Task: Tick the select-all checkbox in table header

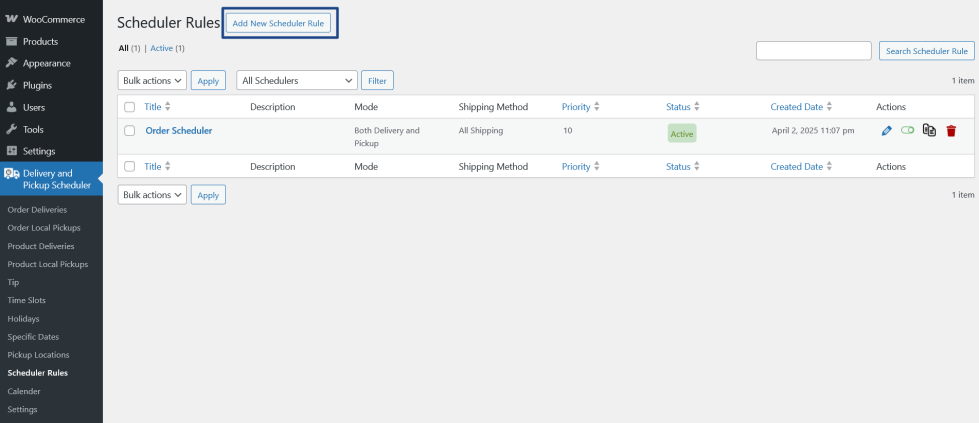Action: tap(130, 106)
